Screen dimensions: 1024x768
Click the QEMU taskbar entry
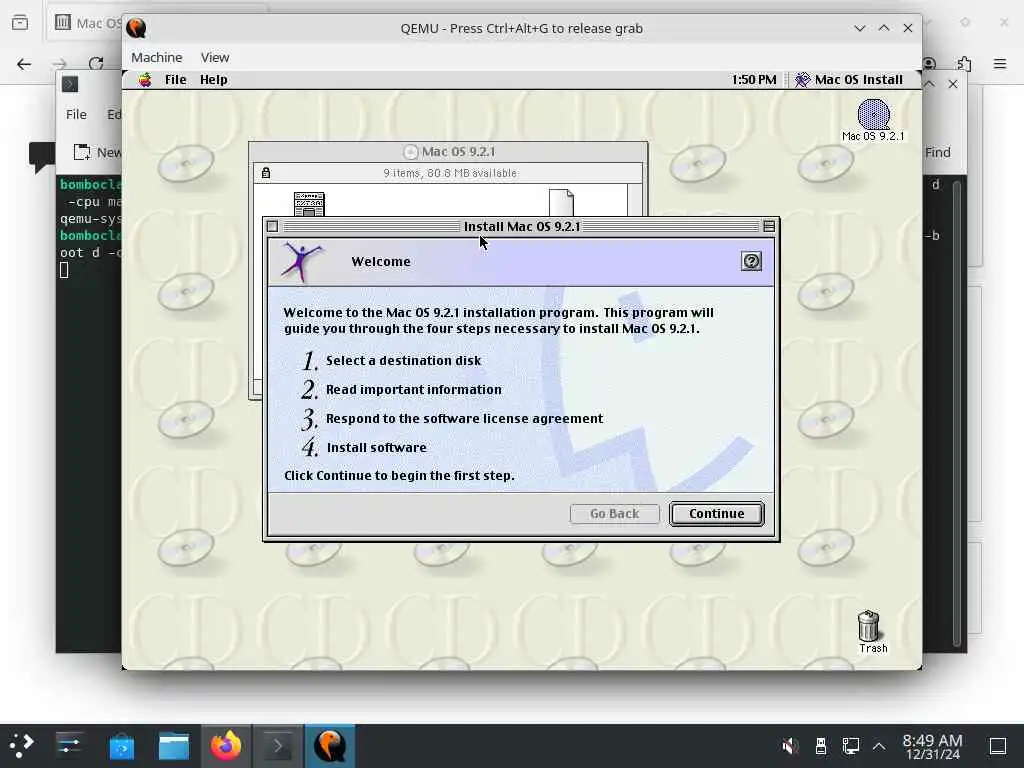330,746
